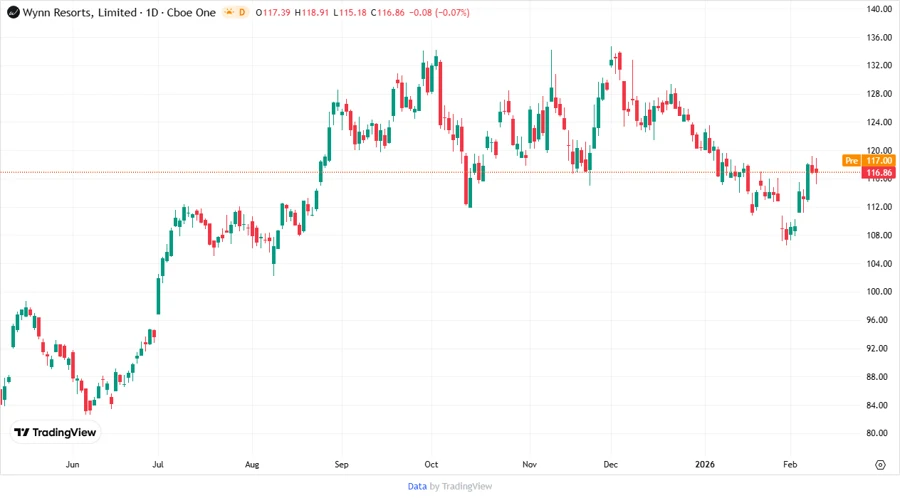
Task: Click the 'D' data mode badge
Action: pyautogui.click(x=242, y=12)
